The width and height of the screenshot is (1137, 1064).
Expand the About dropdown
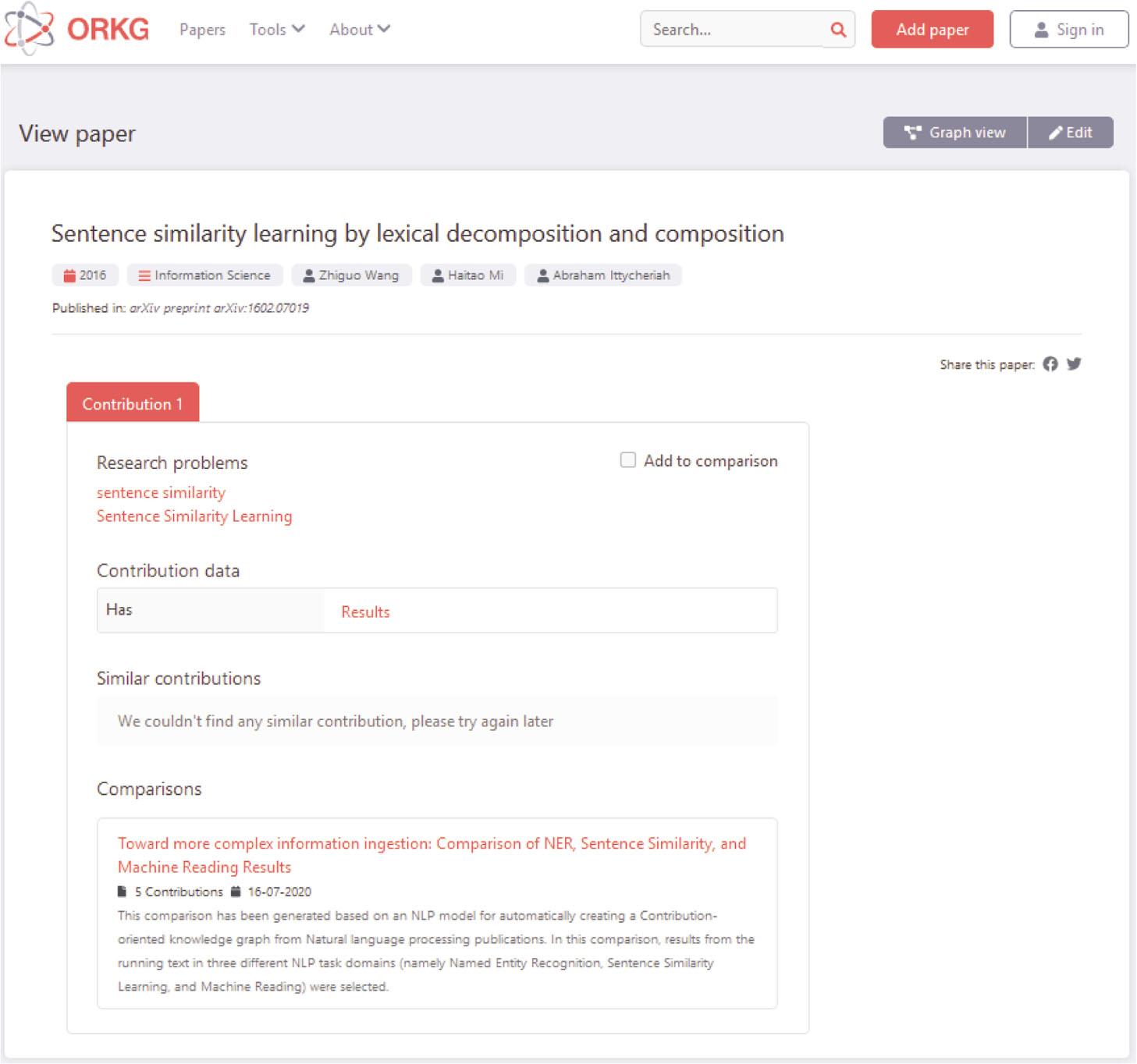(x=358, y=30)
